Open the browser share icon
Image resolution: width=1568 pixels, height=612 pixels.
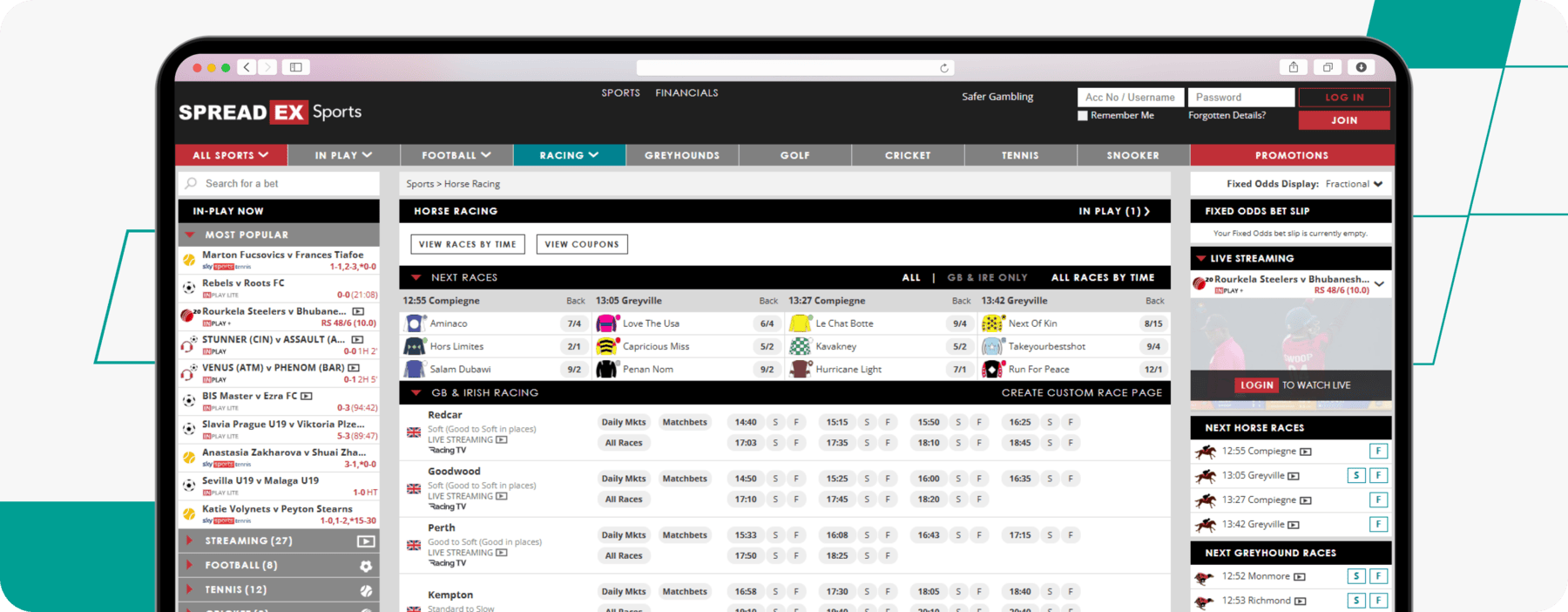click(1293, 67)
